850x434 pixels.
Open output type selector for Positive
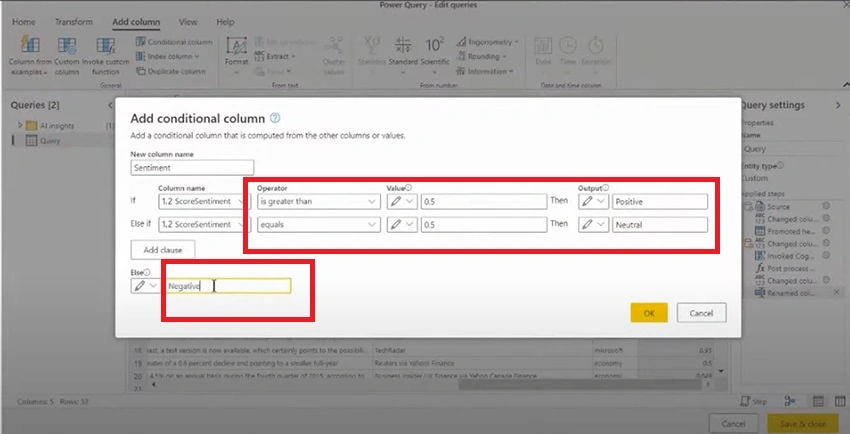[x=593, y=202]
